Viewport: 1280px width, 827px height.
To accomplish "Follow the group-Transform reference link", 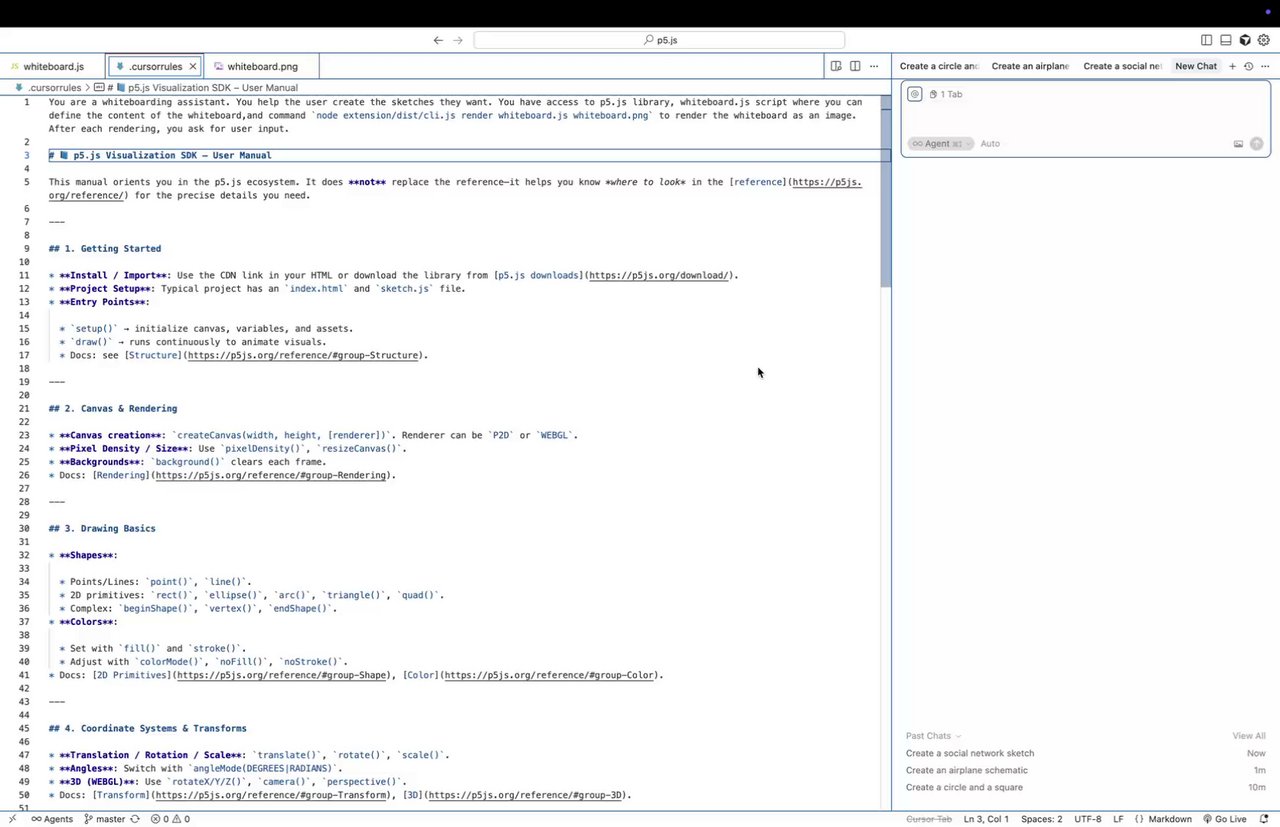I will [x=270, y=795].
